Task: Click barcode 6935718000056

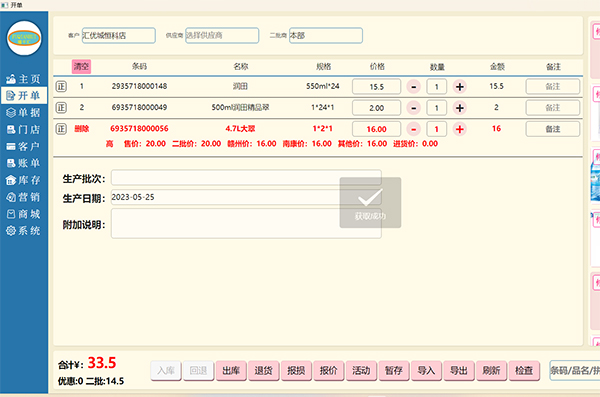Action: coord(139,129)
